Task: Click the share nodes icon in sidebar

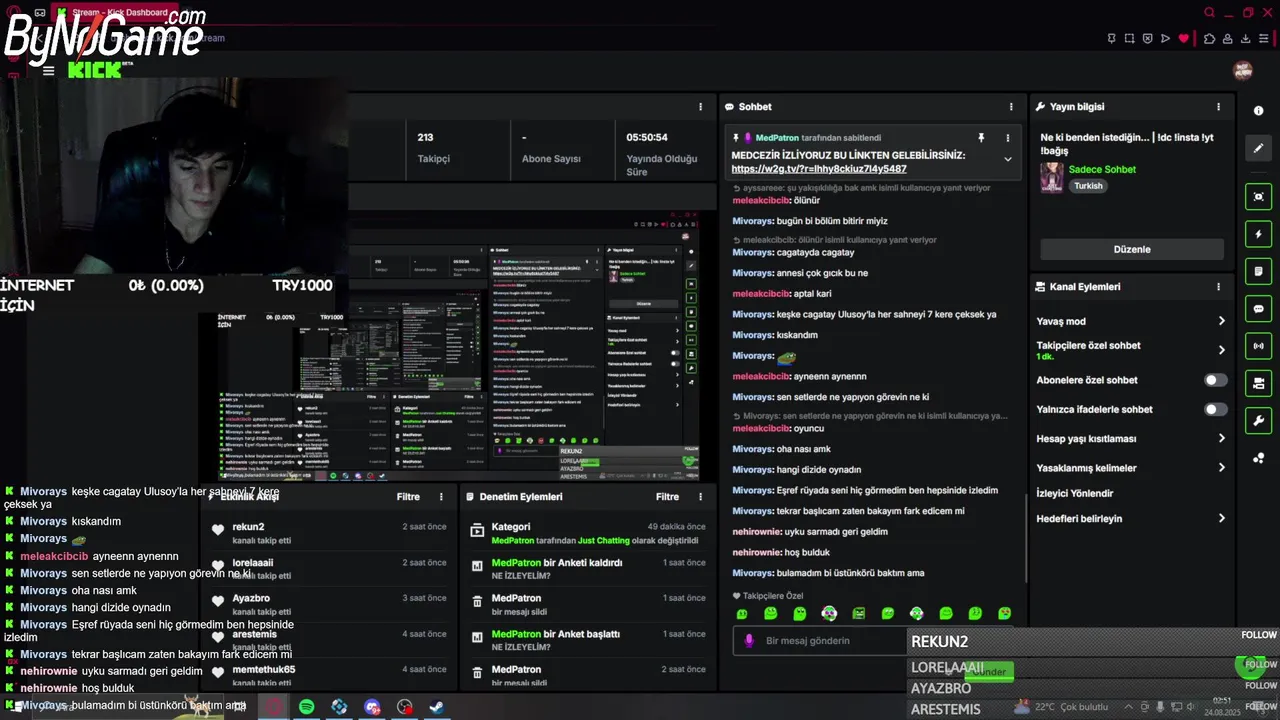Action: point(1258,458)
